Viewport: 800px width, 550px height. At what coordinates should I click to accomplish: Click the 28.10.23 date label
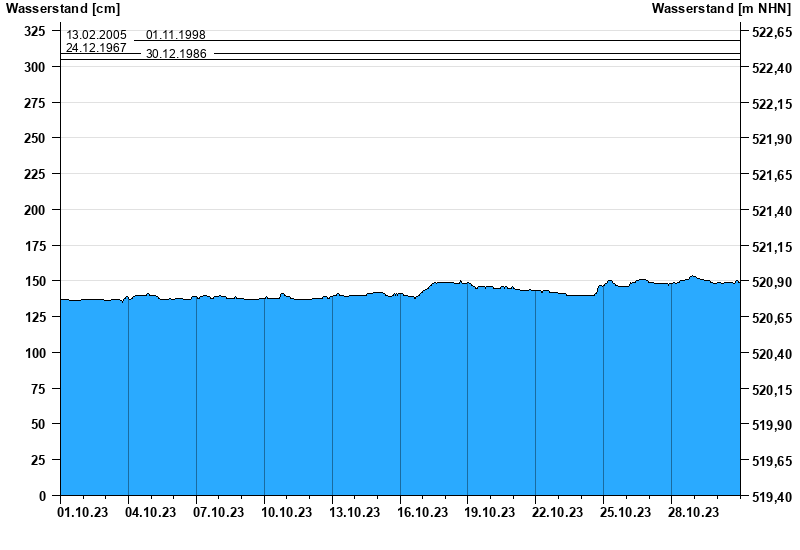694,513
